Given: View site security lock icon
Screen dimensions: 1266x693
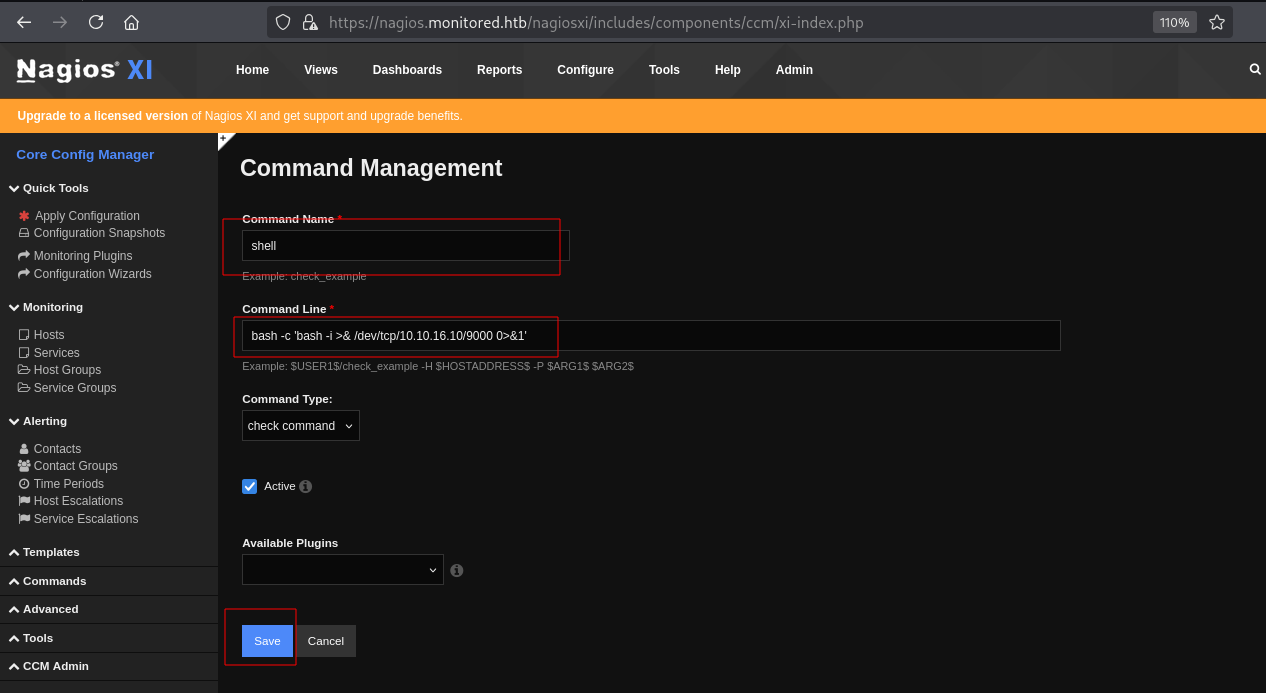Looking at the screenshot, I should point(310,22).
